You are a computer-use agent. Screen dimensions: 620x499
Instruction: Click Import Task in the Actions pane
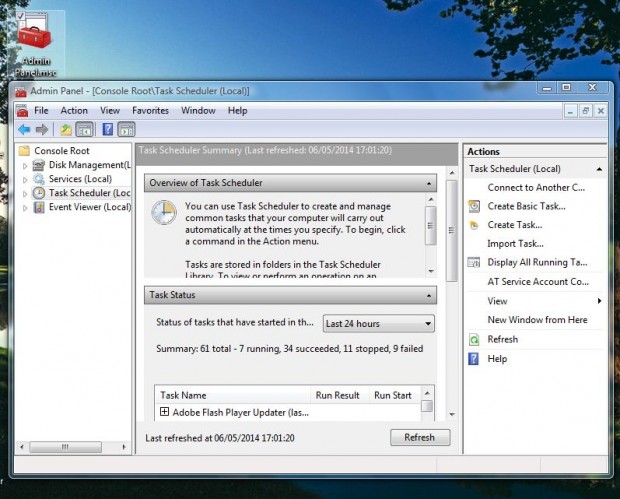[x=515, y=243]
